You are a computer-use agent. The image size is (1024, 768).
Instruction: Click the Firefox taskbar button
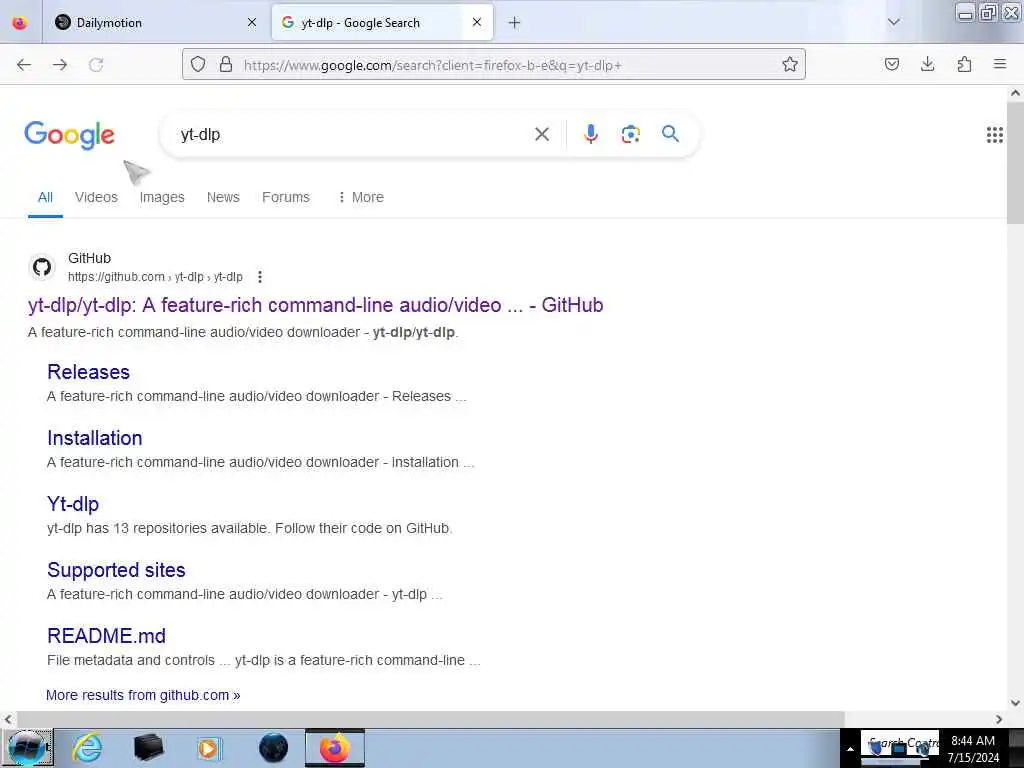coord(334,748)
